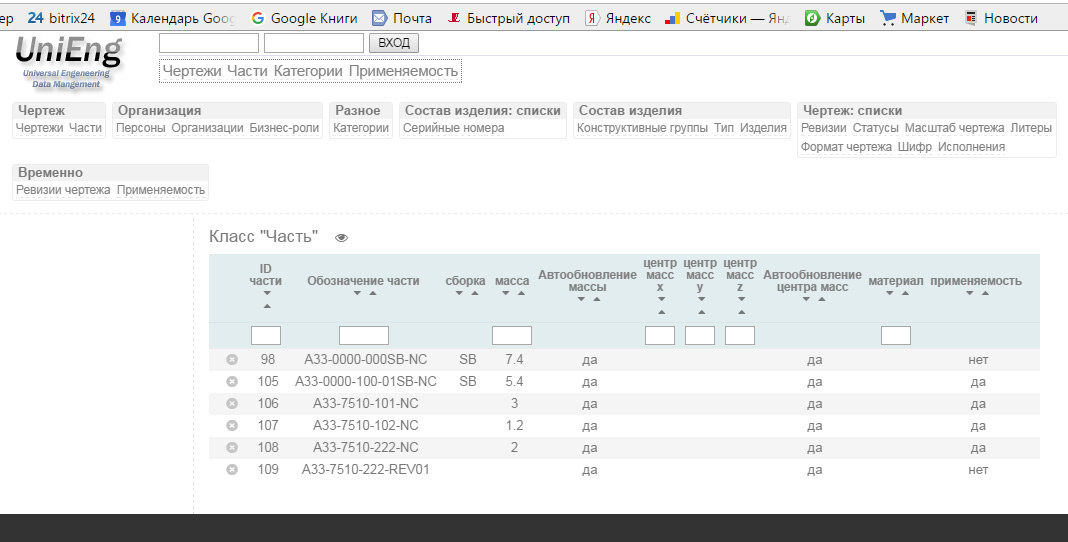This screenshot has height=542, width=1068.
Task: Remove part 108 via its x icon
Action: point(232,447)
